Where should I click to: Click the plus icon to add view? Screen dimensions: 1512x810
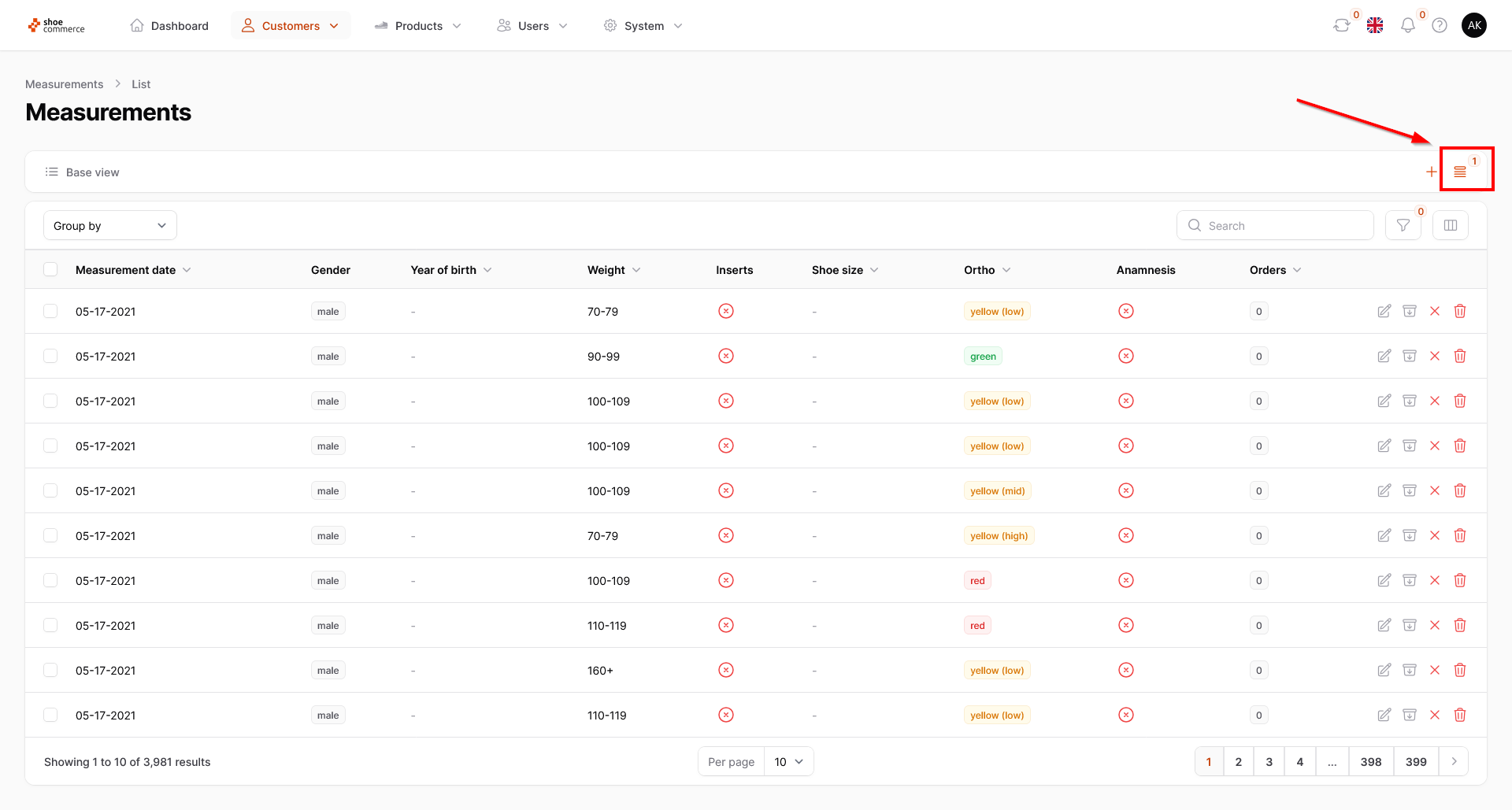tap(1431, 172)
